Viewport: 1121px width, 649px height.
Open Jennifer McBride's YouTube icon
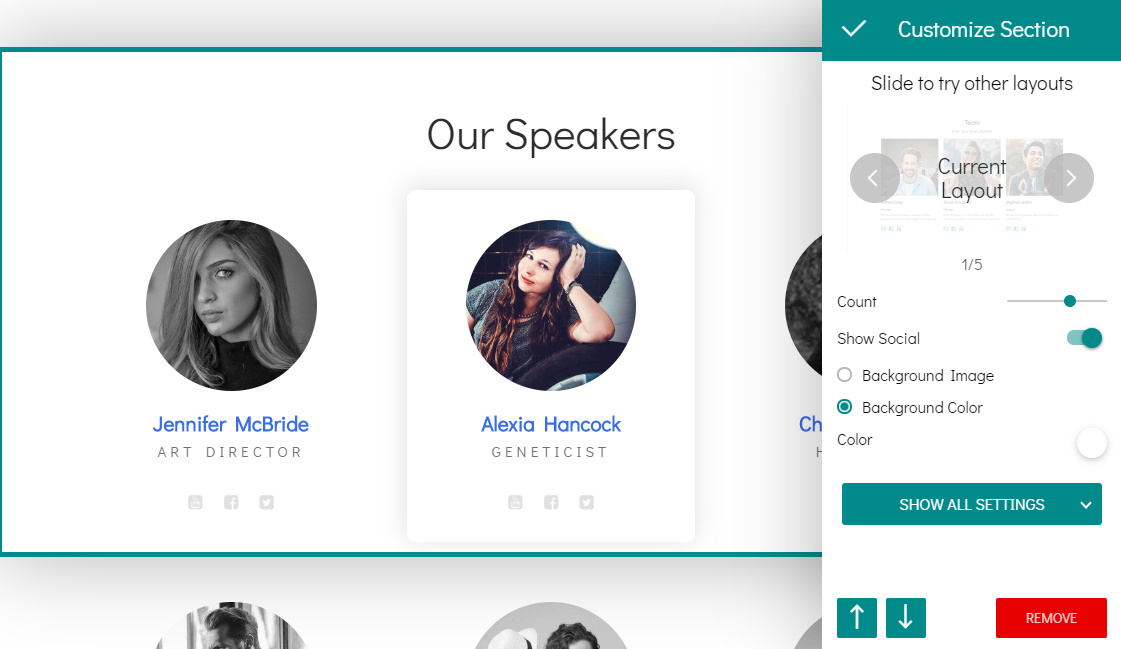click(x=195, y=502)
